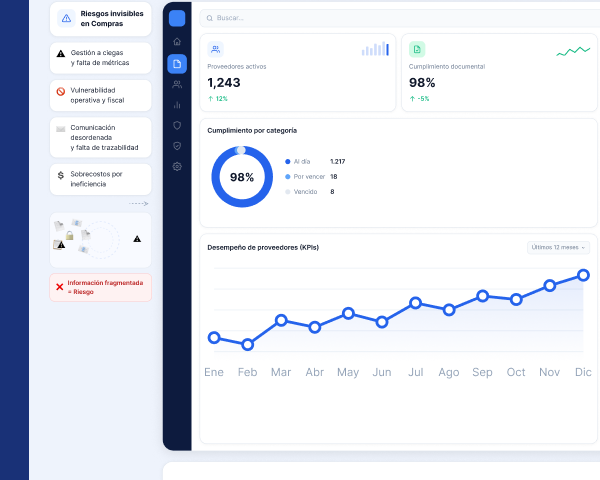This screenshot has height=480, width=600.
Task: Open the users icon in sidebar
Action: coord(177,84)
